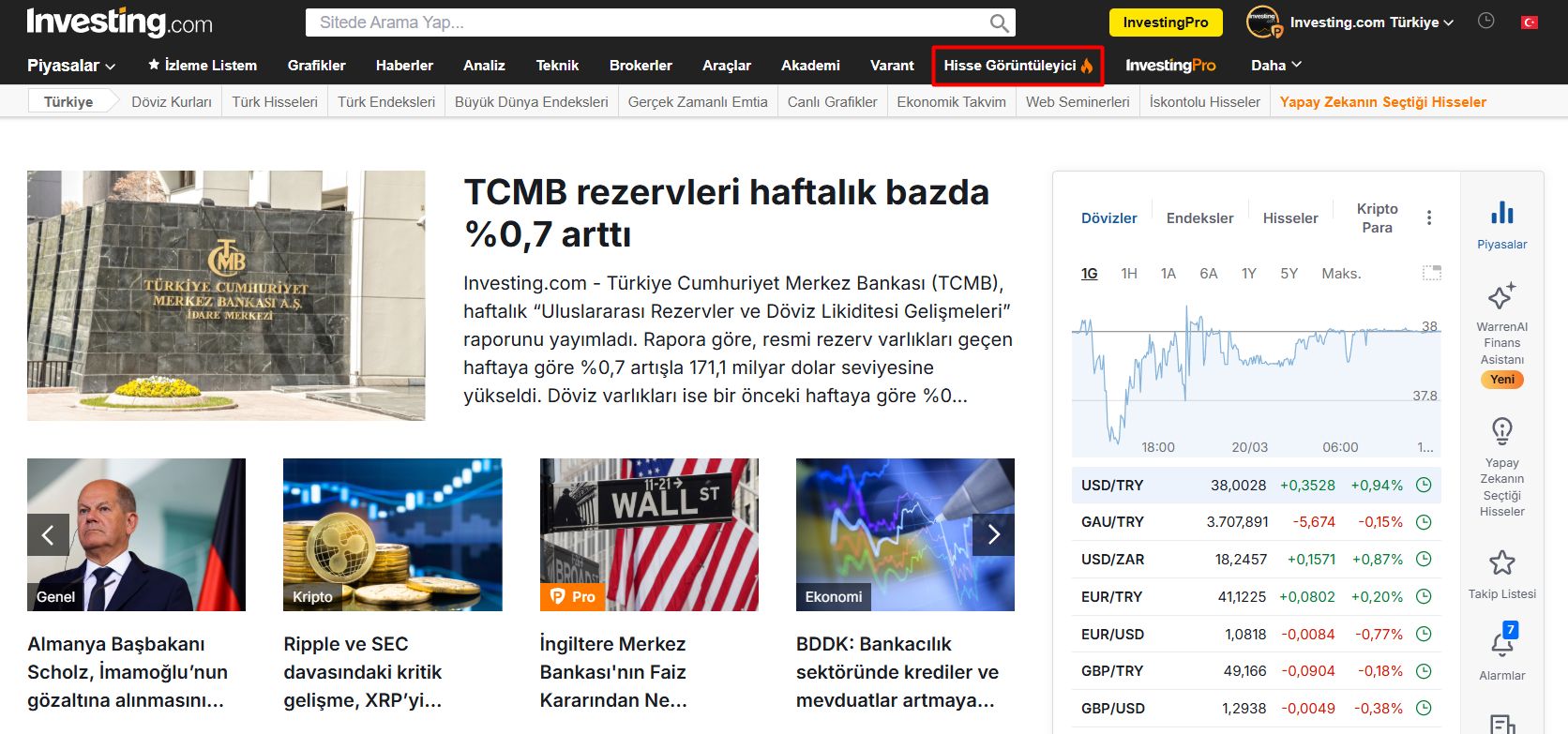Click the Investing.com logo

(119, 22)
